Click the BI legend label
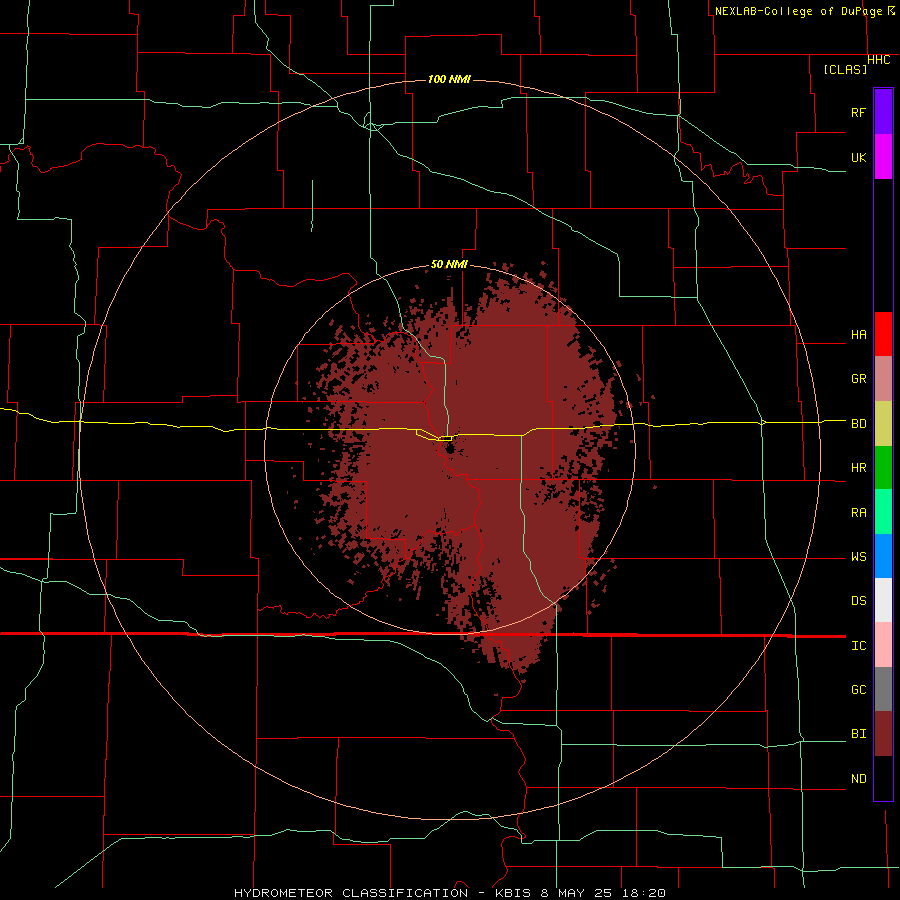 click(x=858, y=734)
